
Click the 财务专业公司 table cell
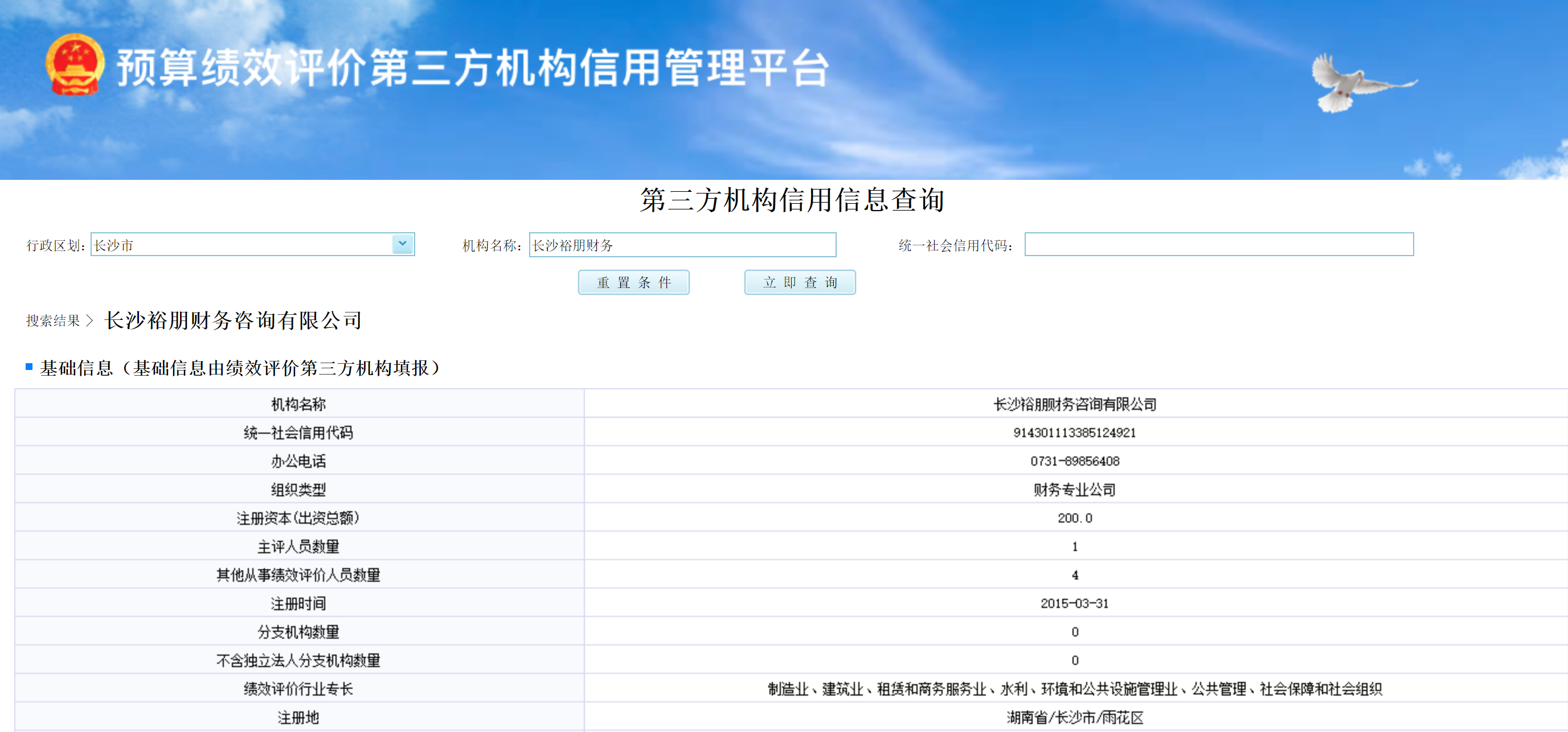[1074, 489]
